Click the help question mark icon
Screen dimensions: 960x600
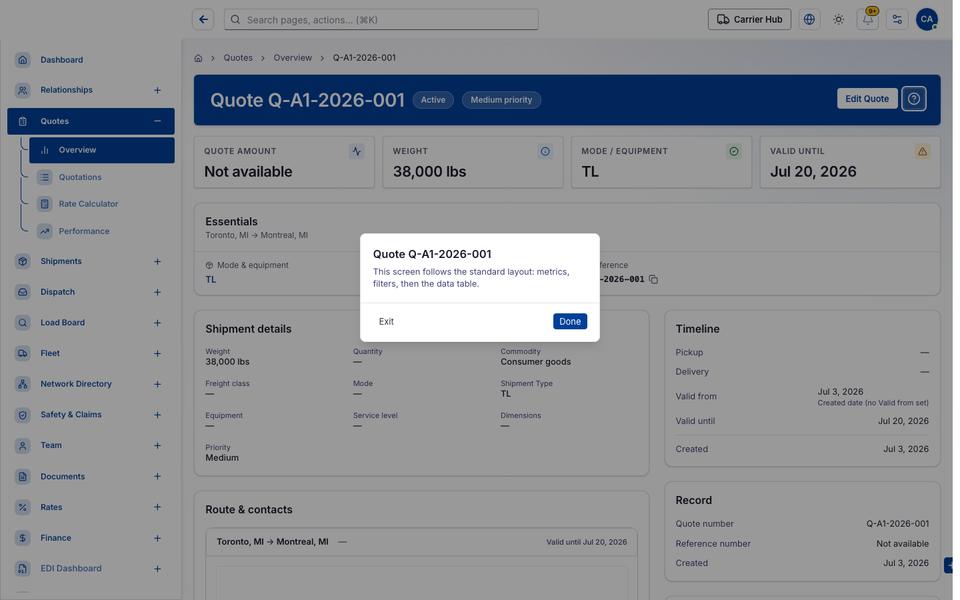point(913,99)
